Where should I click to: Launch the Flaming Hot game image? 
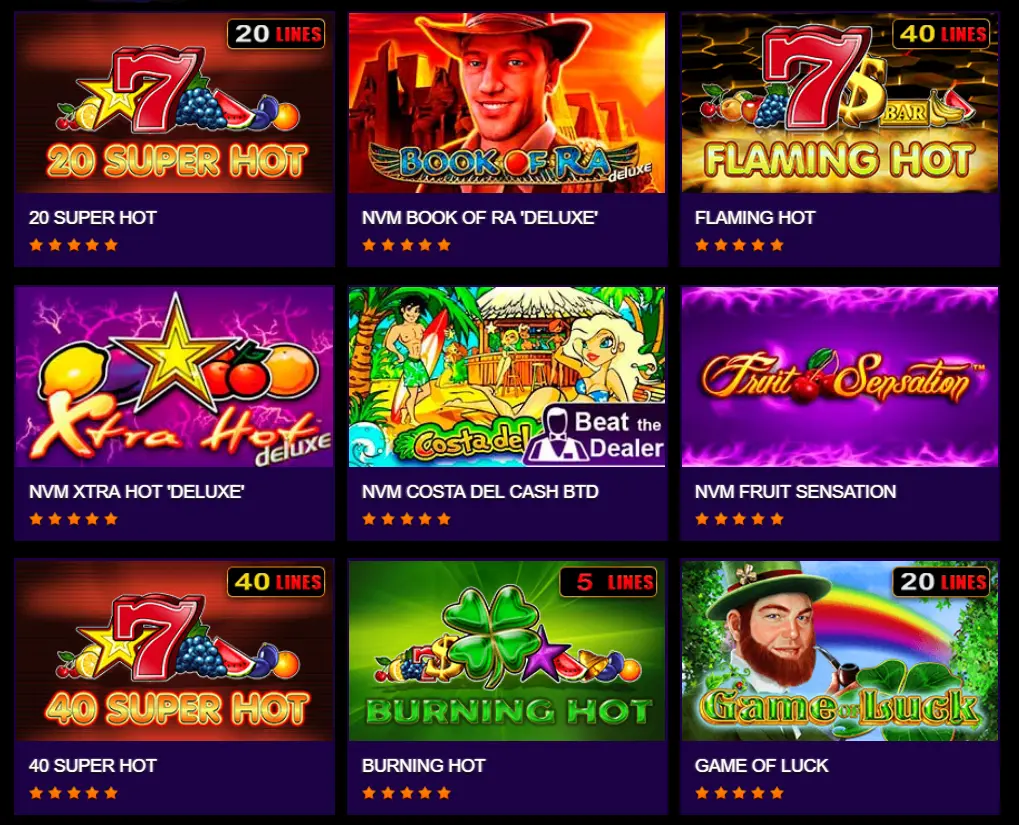click(840, 103)
